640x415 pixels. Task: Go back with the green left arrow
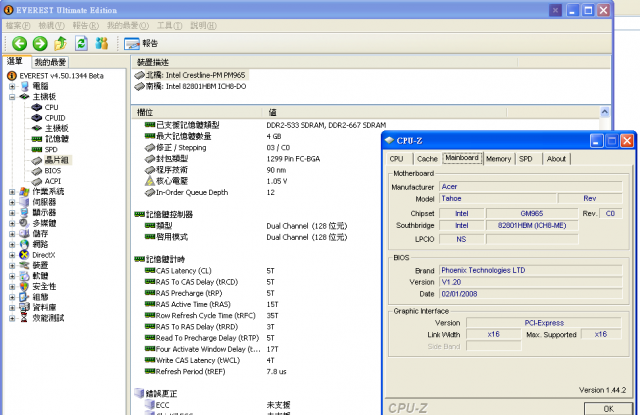19,43
